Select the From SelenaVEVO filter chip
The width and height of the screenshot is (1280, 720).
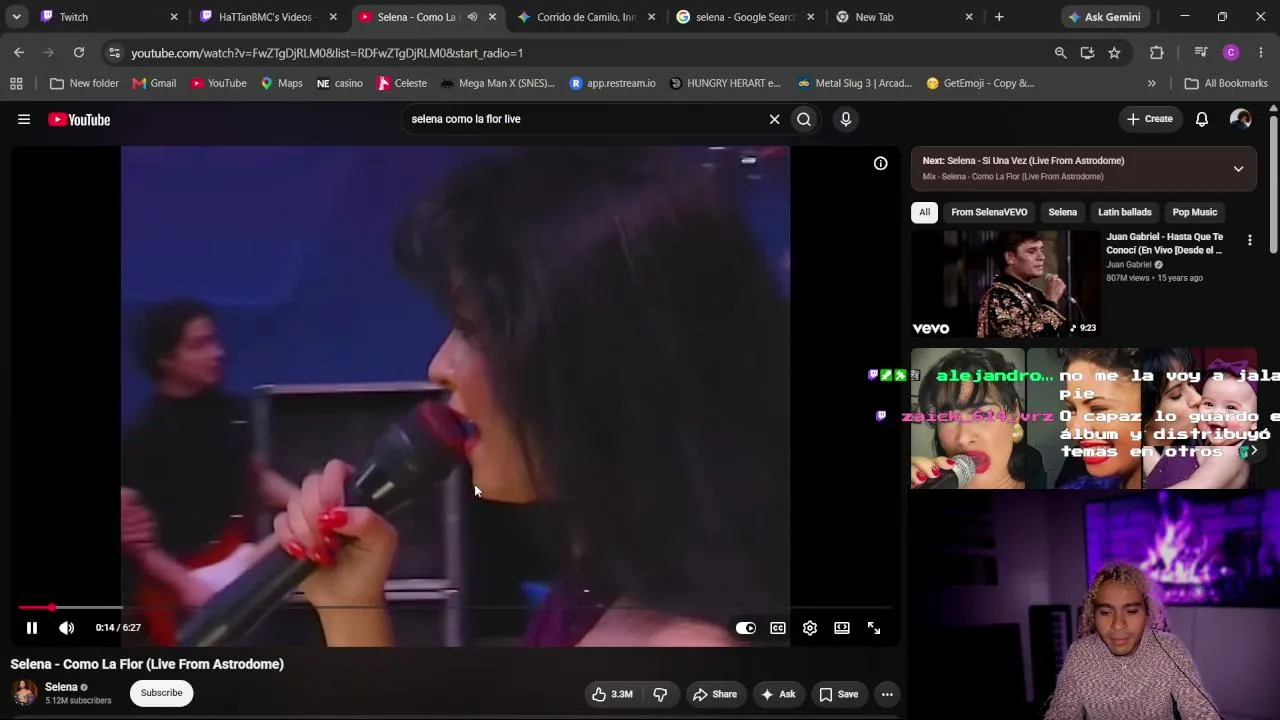989,212
